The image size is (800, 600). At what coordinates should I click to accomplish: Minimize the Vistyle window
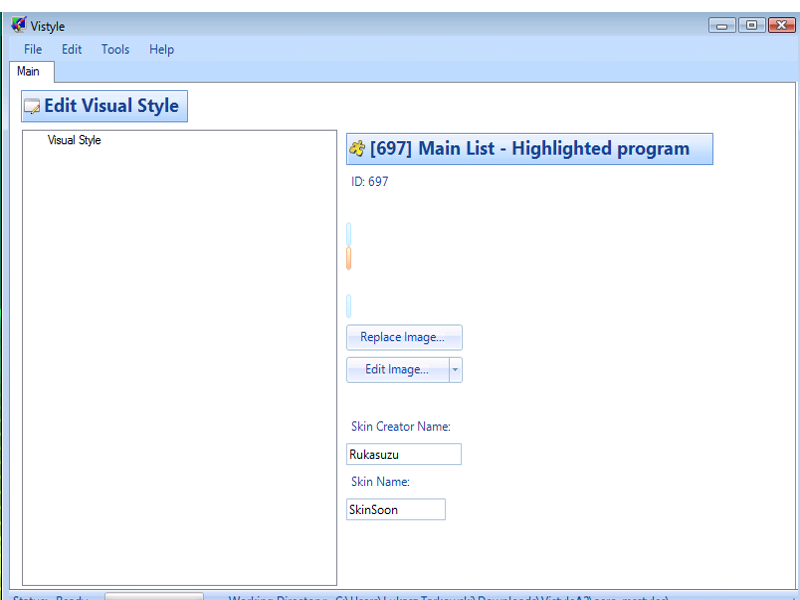coord(721,25)
